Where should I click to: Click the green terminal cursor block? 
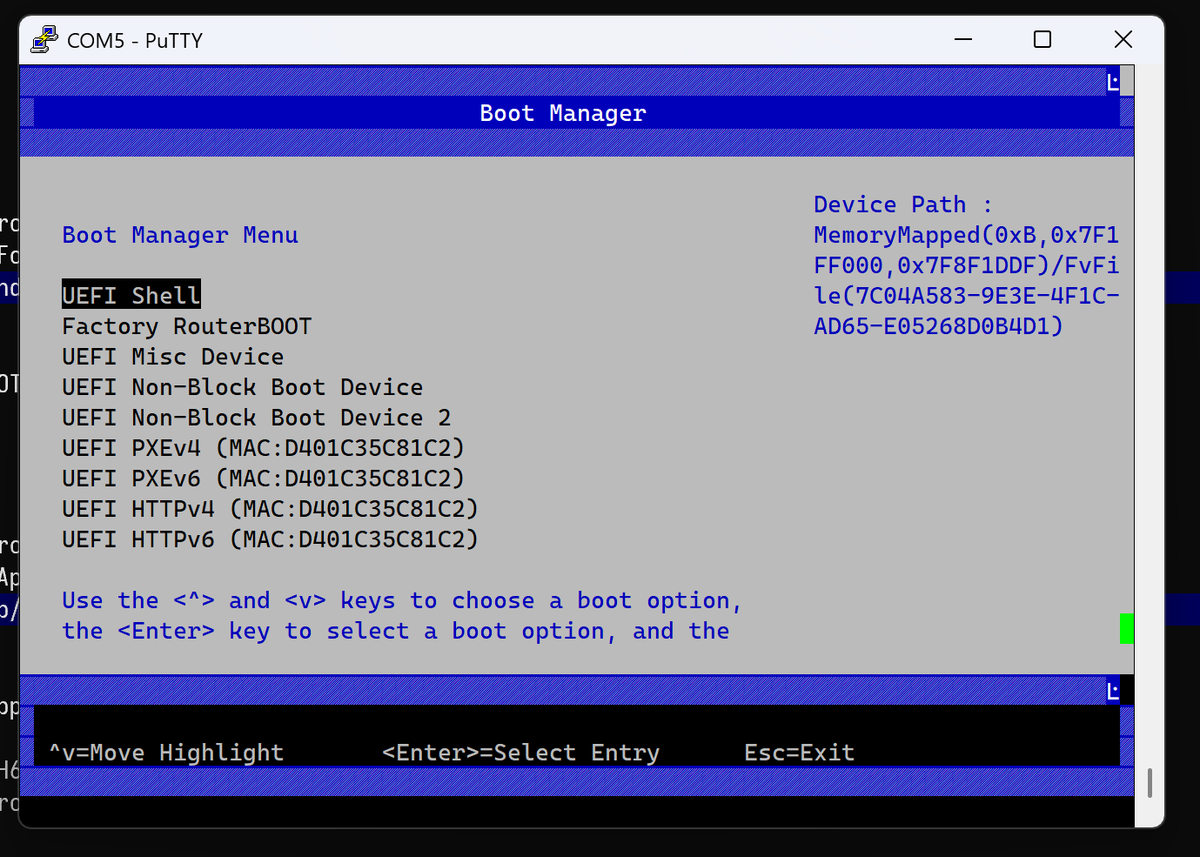pyautogui.click(x=1126, y=628)
